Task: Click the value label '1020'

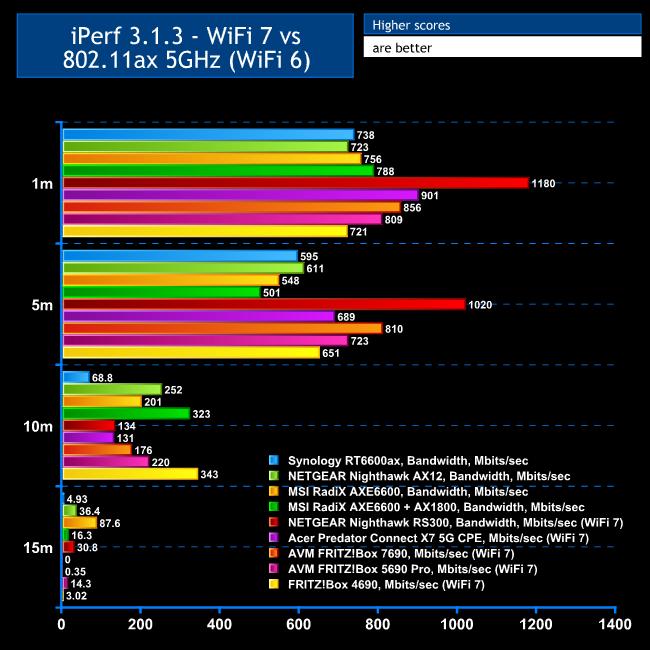Action: pos(480,305)
